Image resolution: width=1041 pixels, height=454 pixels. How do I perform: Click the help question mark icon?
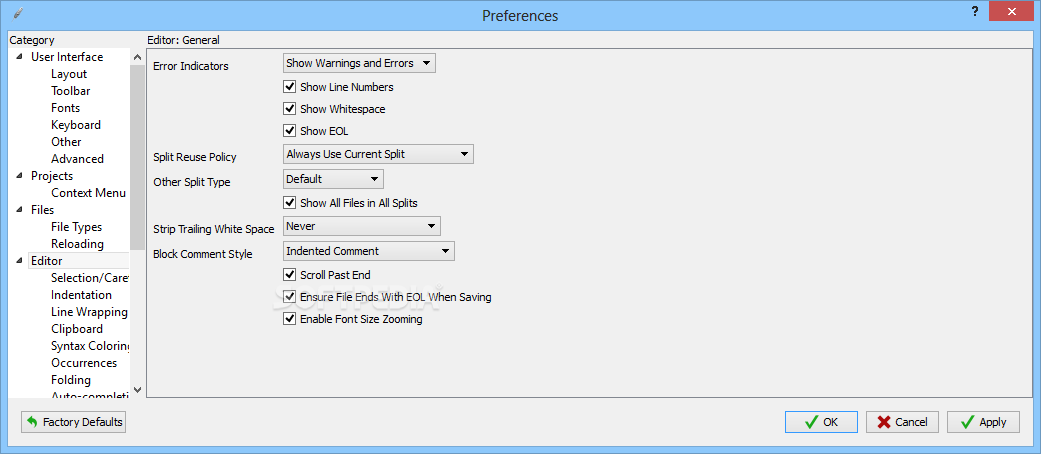tap(975, 12)
